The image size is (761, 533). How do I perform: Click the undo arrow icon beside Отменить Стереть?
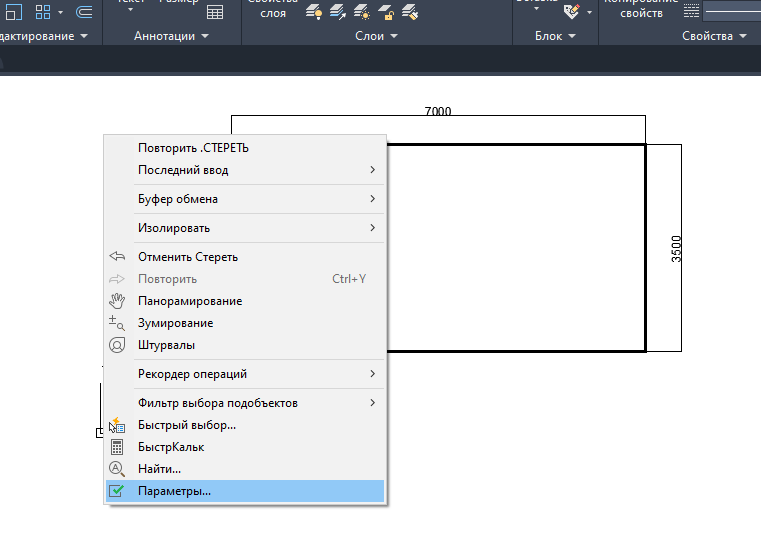click(x=117, y=256)
